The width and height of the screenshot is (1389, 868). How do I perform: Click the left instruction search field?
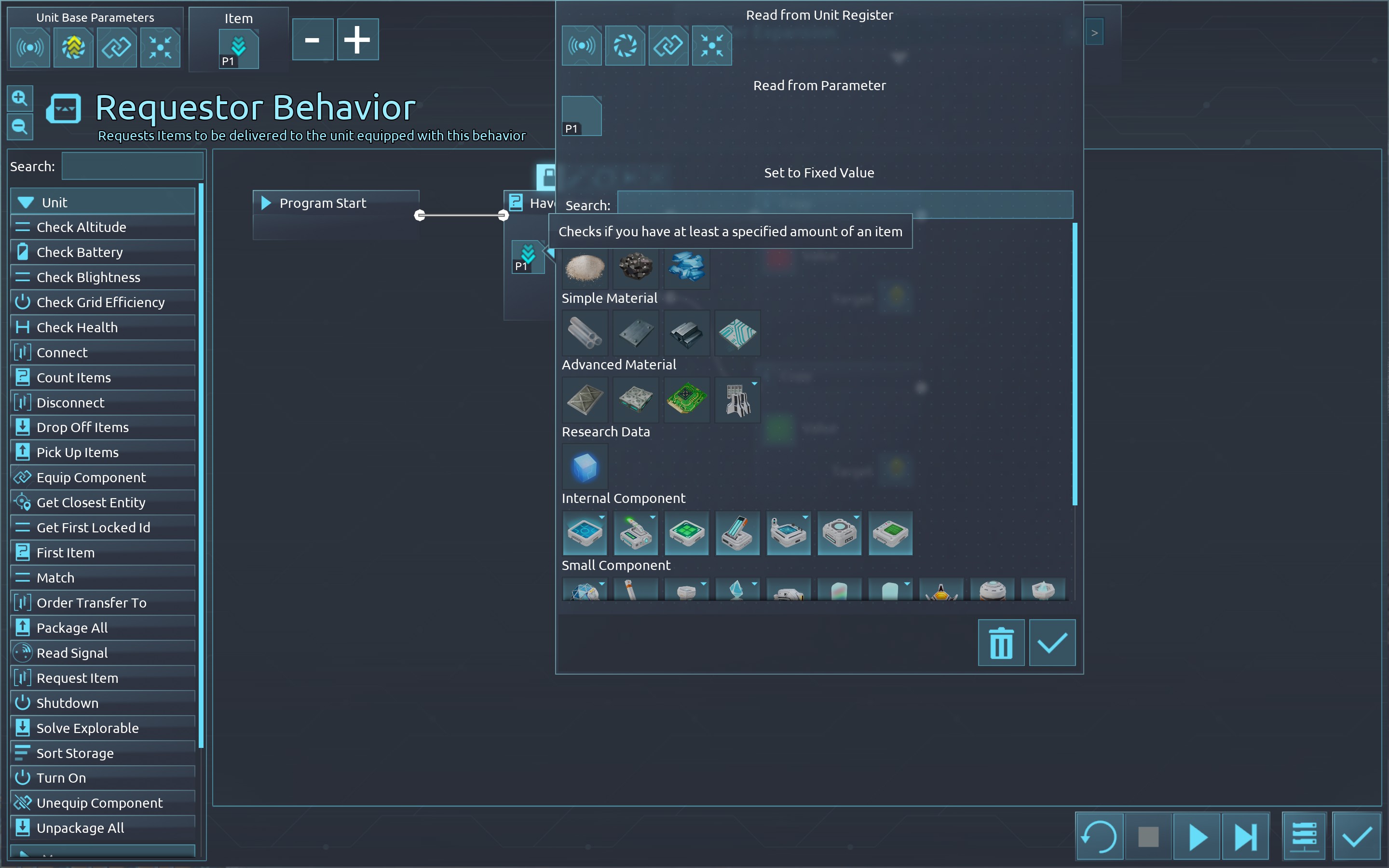point(132,166)
